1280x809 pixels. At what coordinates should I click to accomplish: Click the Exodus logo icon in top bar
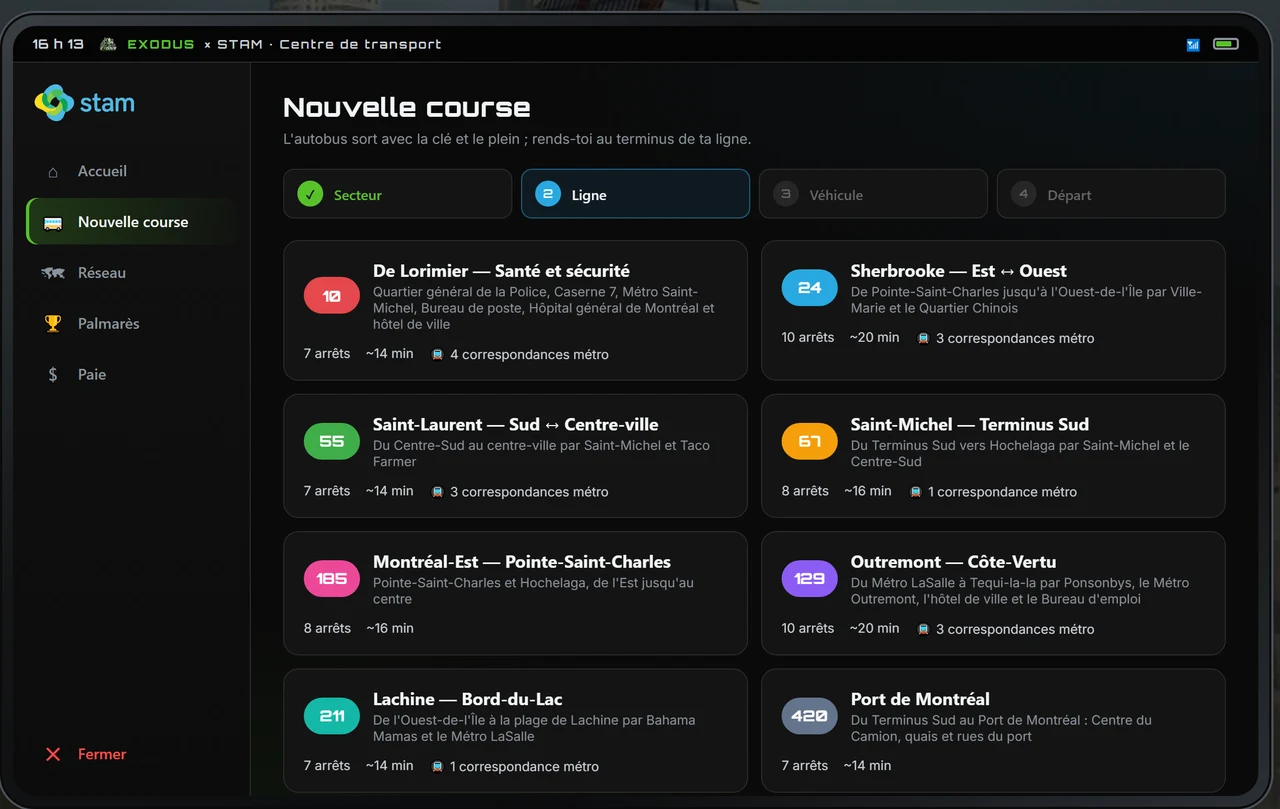(x=108, y=44)
